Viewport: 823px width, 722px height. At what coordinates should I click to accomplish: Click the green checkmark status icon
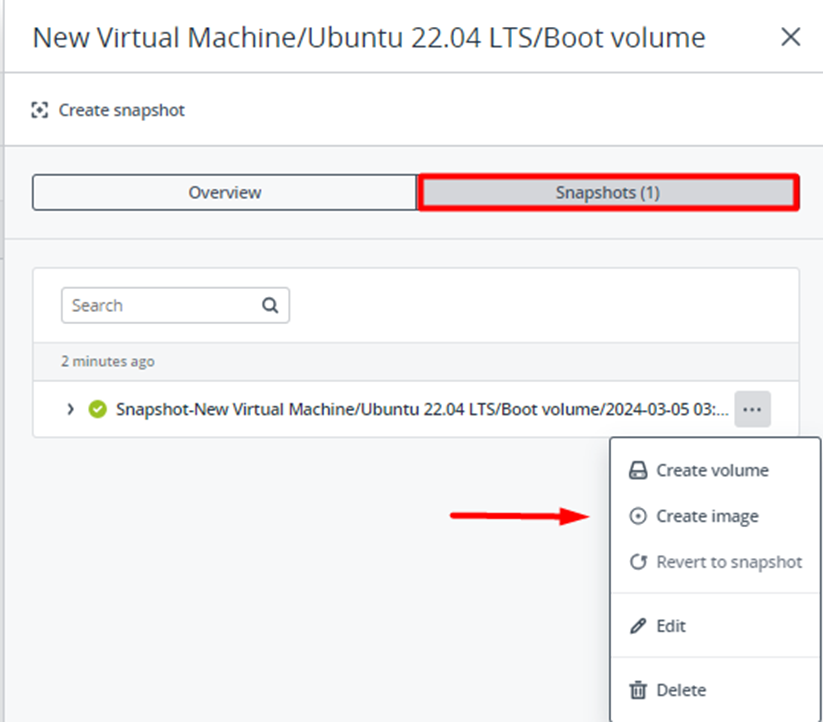(97, 409)
